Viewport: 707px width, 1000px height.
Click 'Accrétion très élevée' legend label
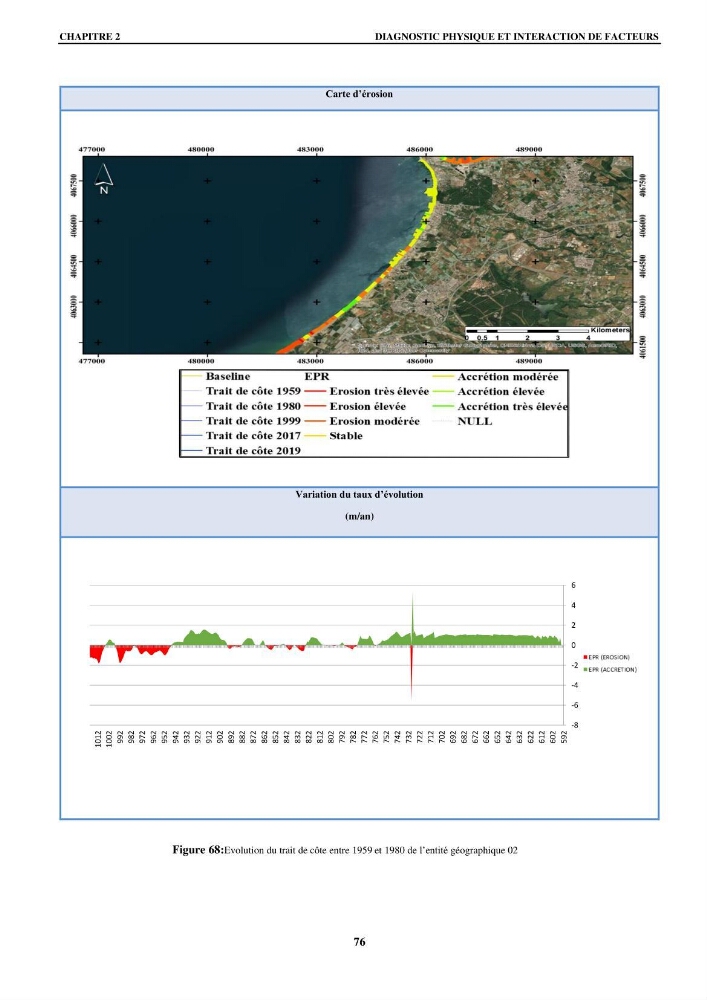(513, 407)
